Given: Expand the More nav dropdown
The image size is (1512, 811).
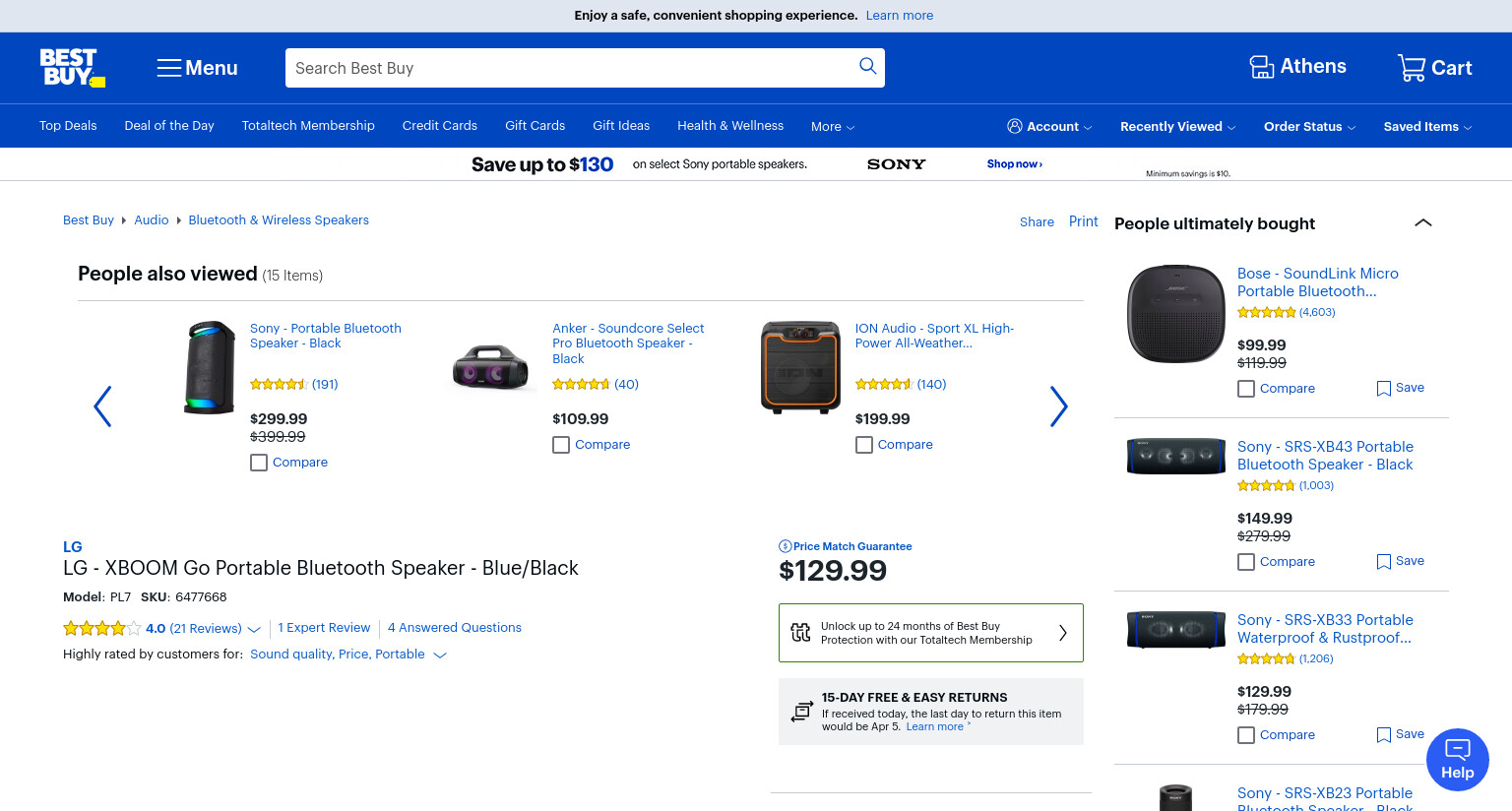Looking at the screenshot, I should [833, 127].
